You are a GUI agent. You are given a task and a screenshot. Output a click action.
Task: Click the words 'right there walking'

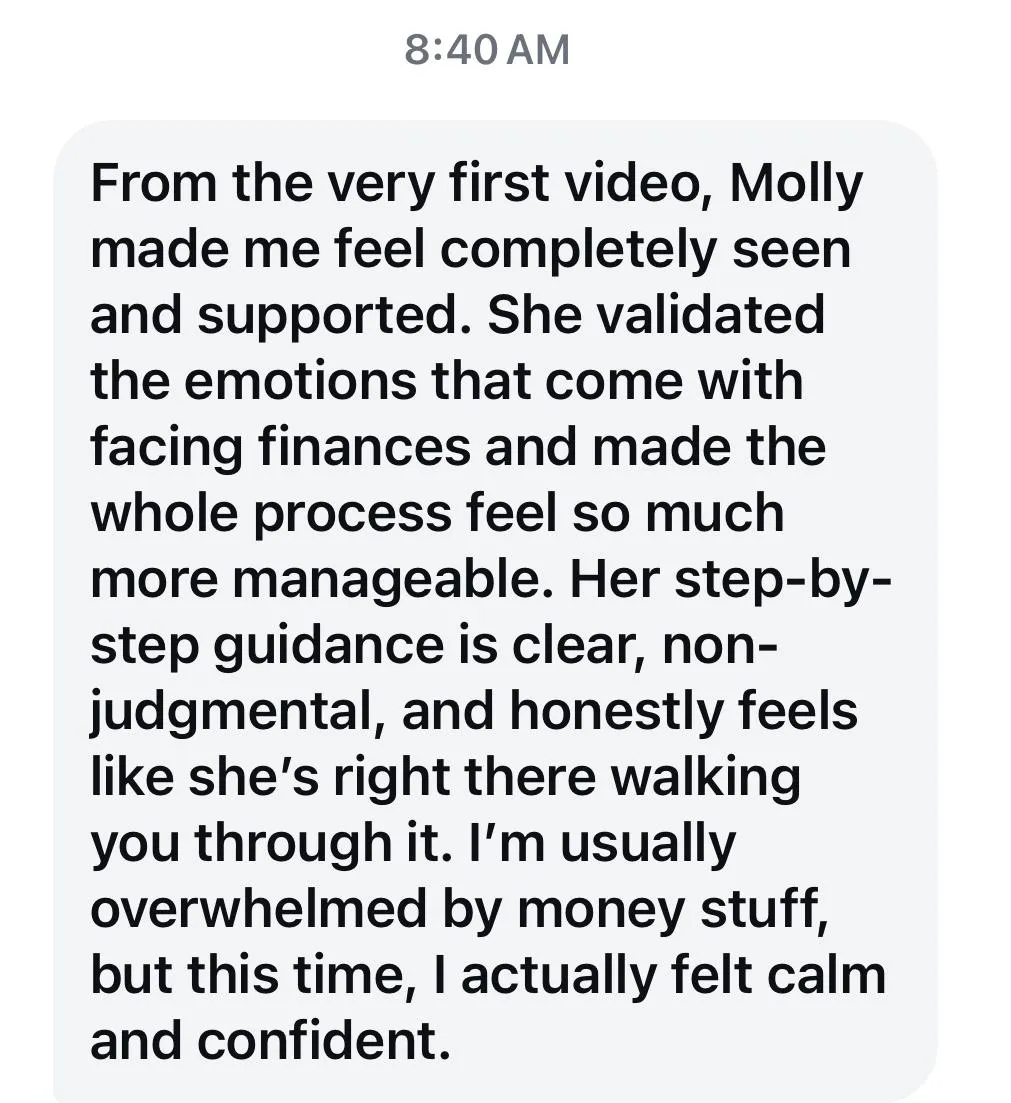coord(566,778)
